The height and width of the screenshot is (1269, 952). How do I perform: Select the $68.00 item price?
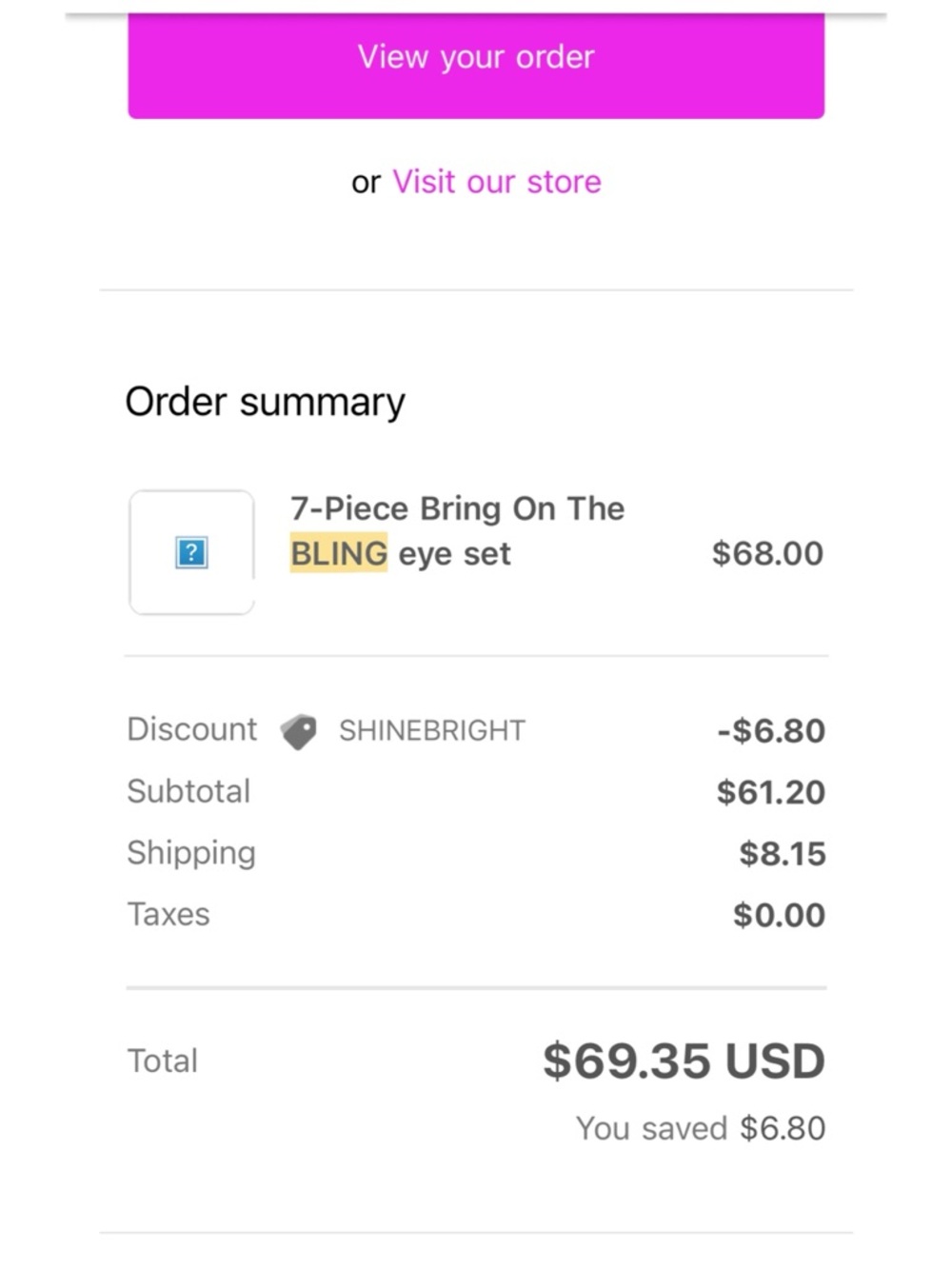[767, 553]
